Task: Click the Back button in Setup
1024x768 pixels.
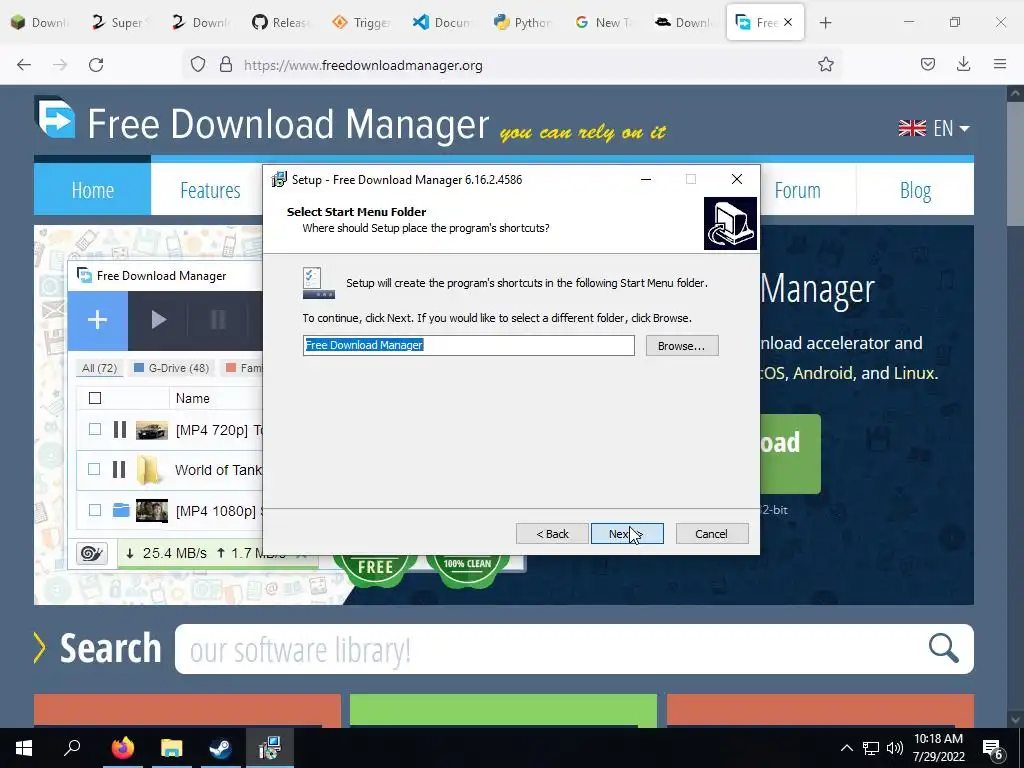Action: pos(552,534)
